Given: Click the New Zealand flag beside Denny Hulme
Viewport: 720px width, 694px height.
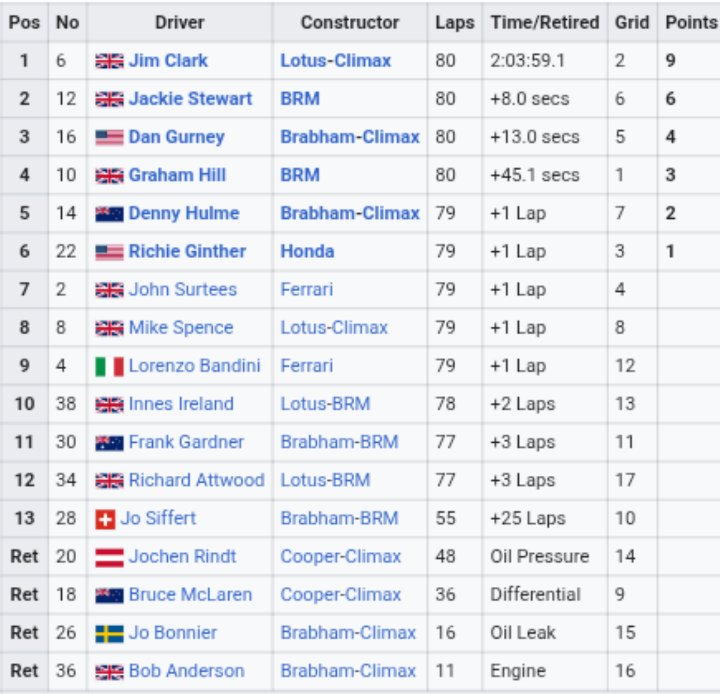Looking at the screenshot, I should (x=109, y=214).
